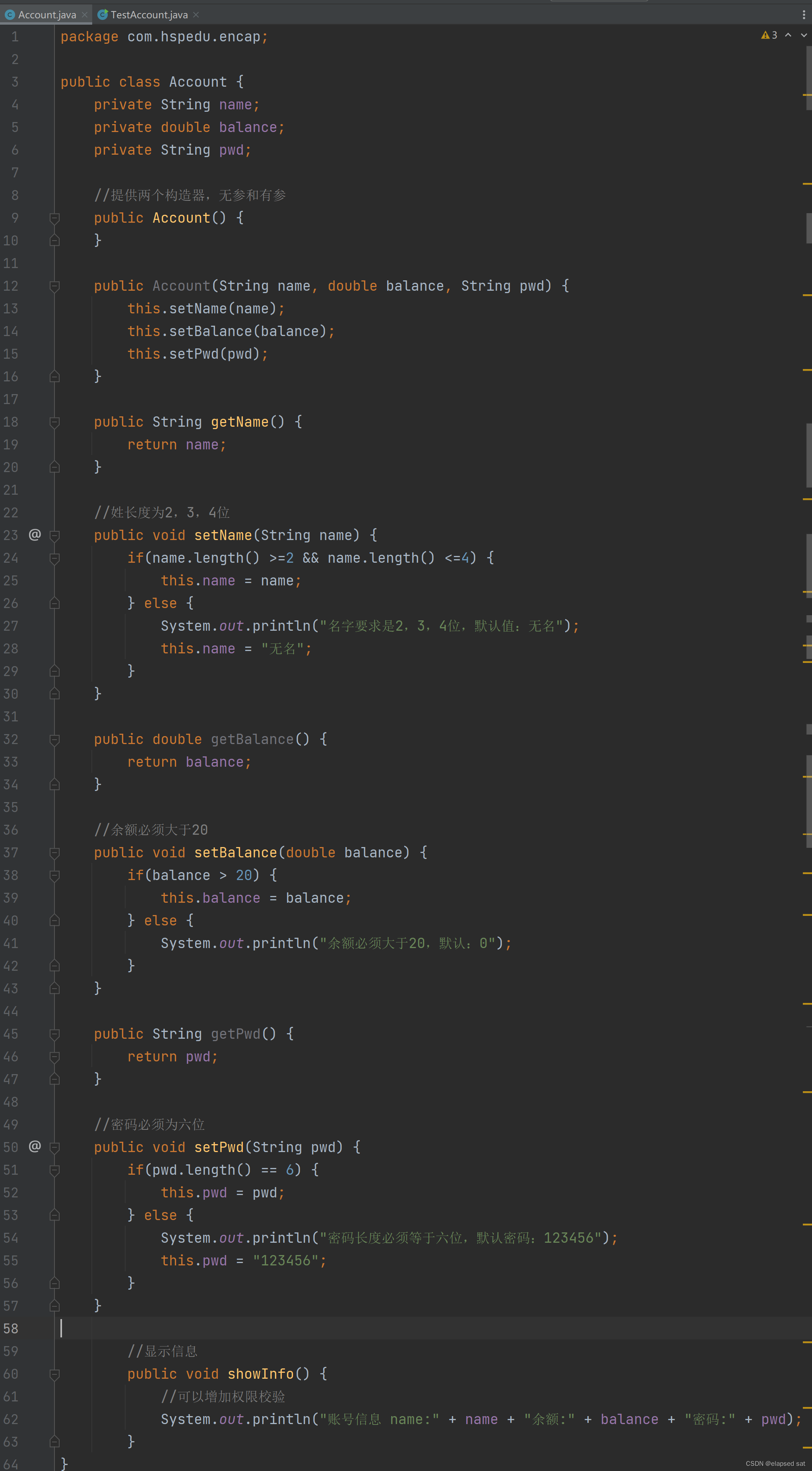
Task: Click the number 20 in the balance condition
Action: (244, 875)
